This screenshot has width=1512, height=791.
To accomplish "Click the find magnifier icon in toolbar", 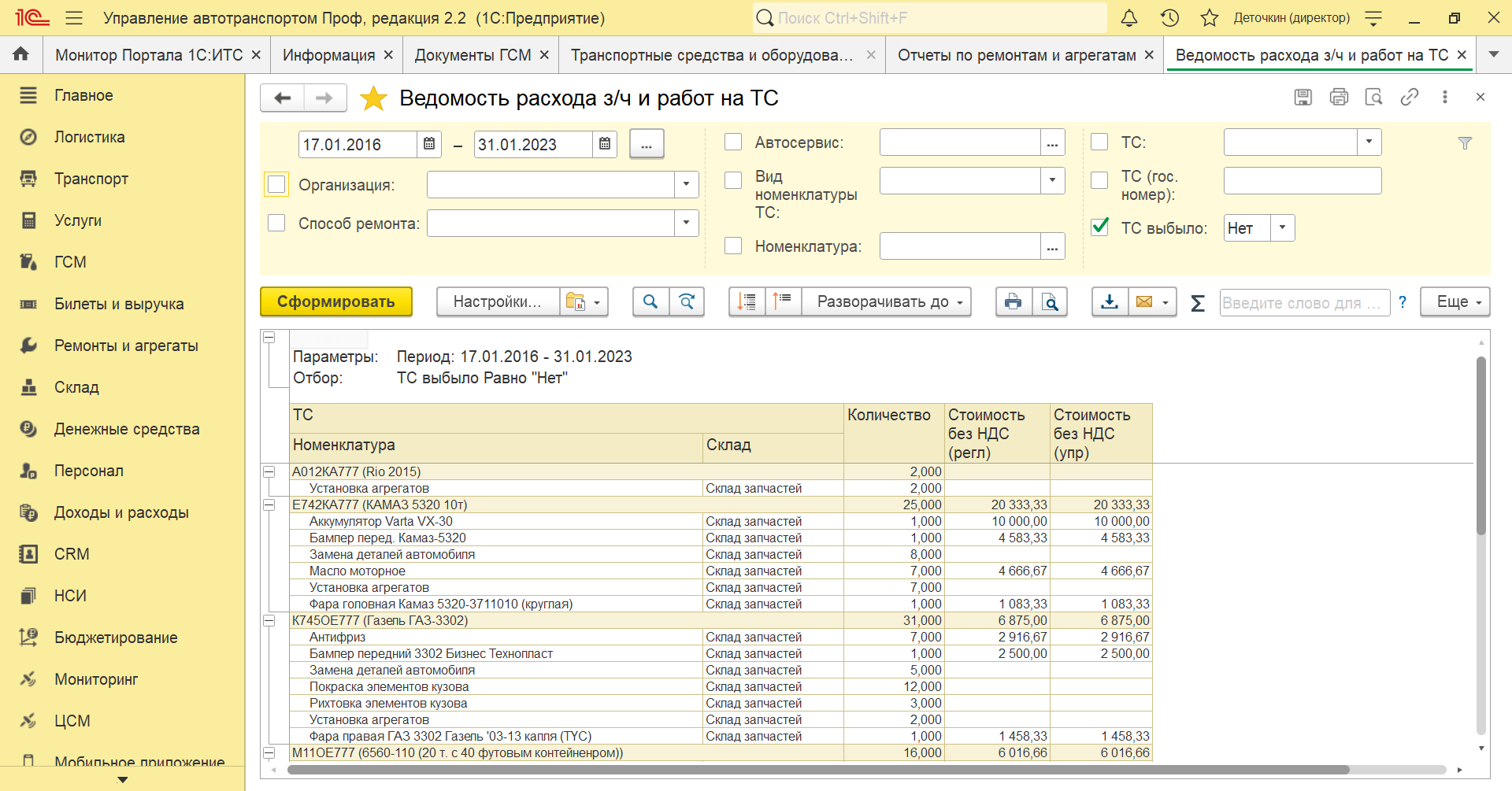I will click(650, 302).
